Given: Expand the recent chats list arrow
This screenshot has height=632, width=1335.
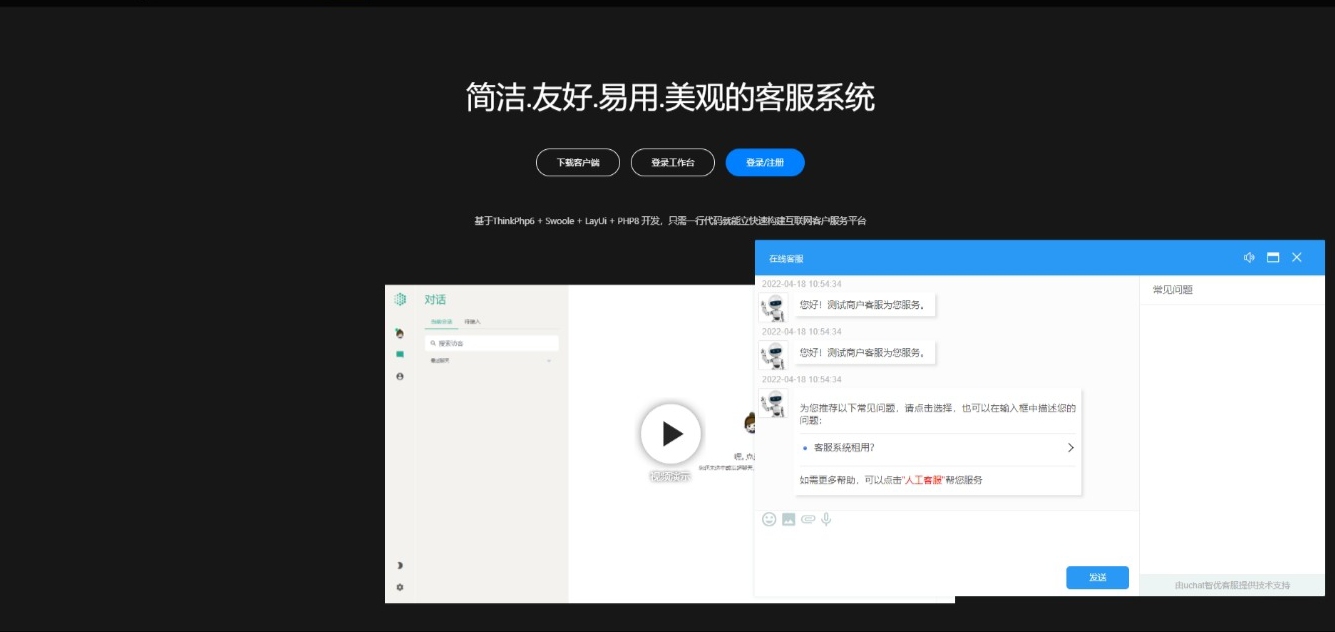Looking at the screenshot, I should pyautogui.click(x=549, y=361).
